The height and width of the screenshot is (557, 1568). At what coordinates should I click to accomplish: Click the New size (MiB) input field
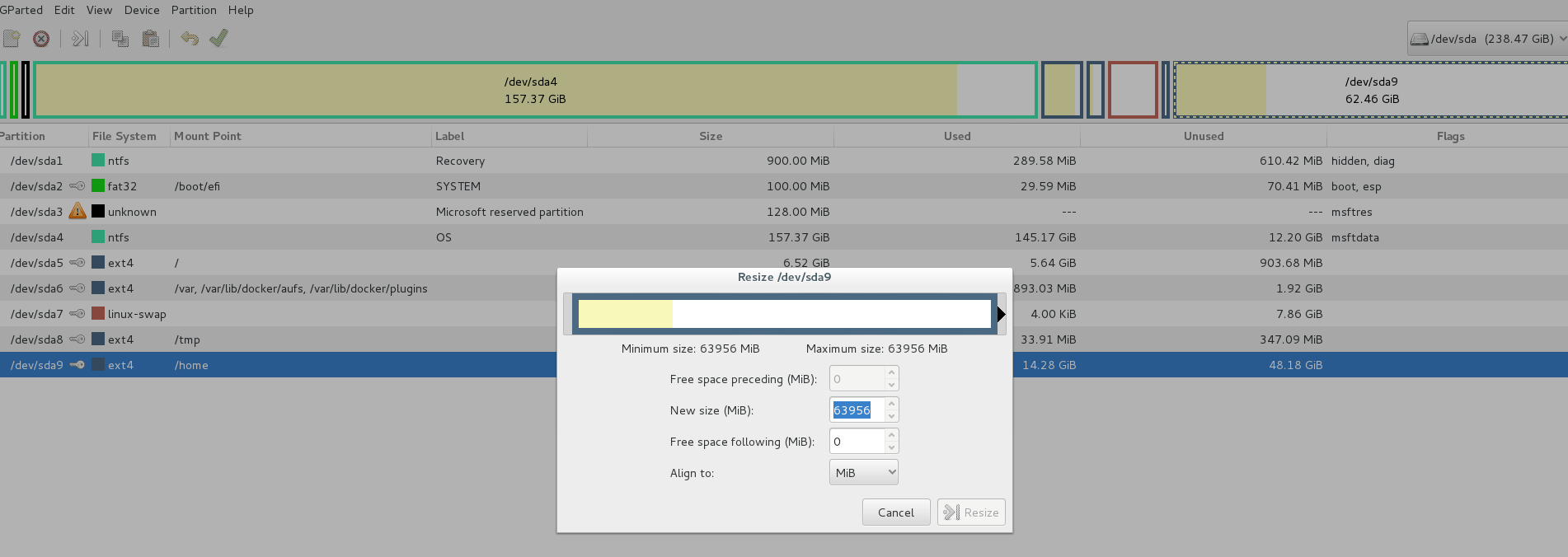tap(857, 410)
